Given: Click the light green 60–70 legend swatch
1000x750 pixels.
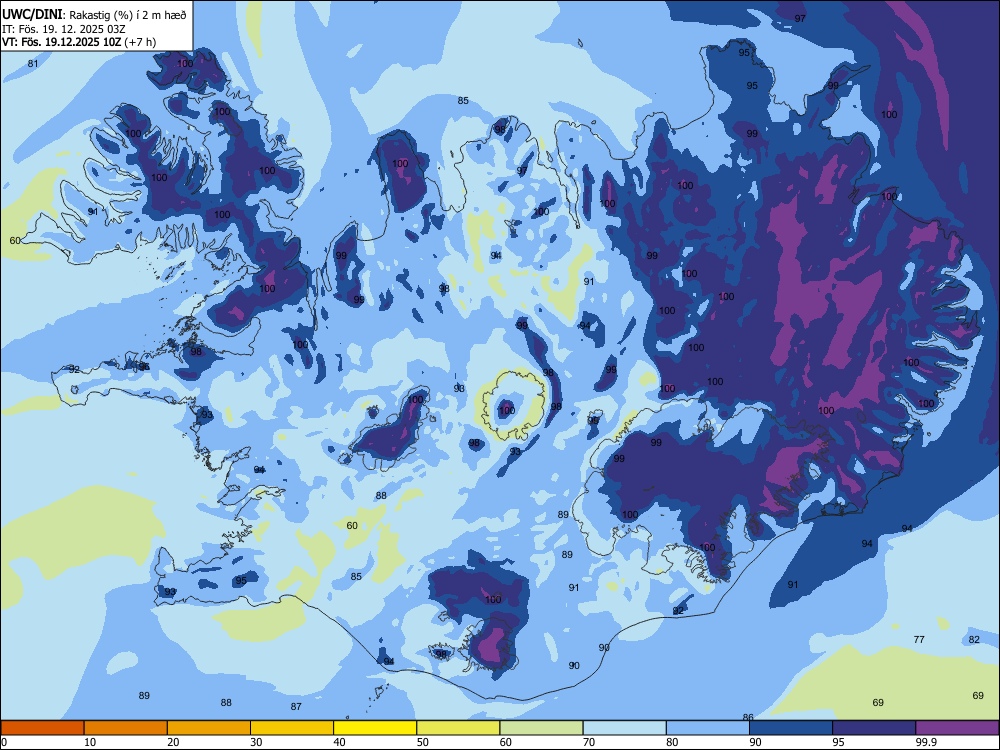Looking at the screenshot, I should (541, 728).
